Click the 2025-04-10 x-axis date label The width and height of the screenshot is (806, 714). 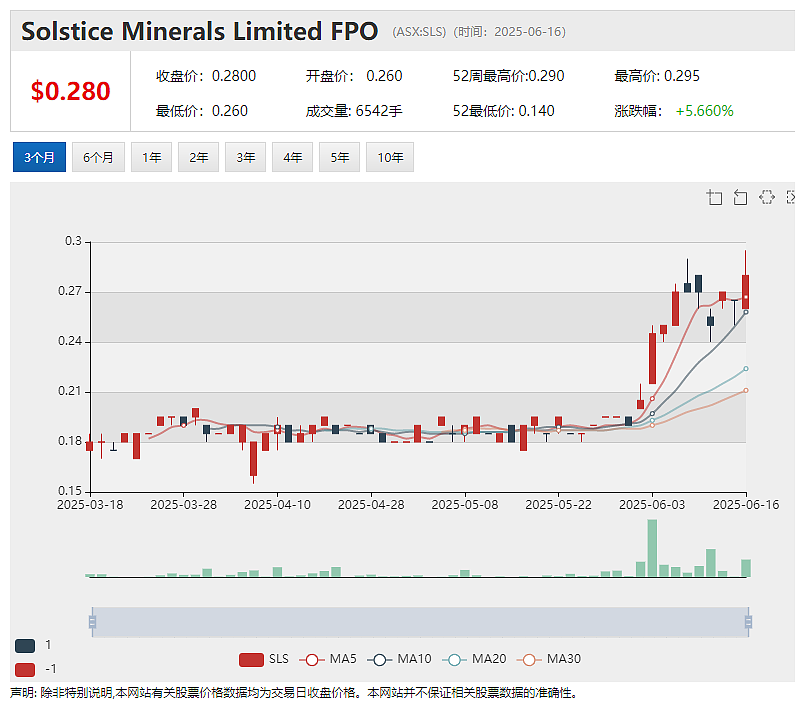point(277,505)
